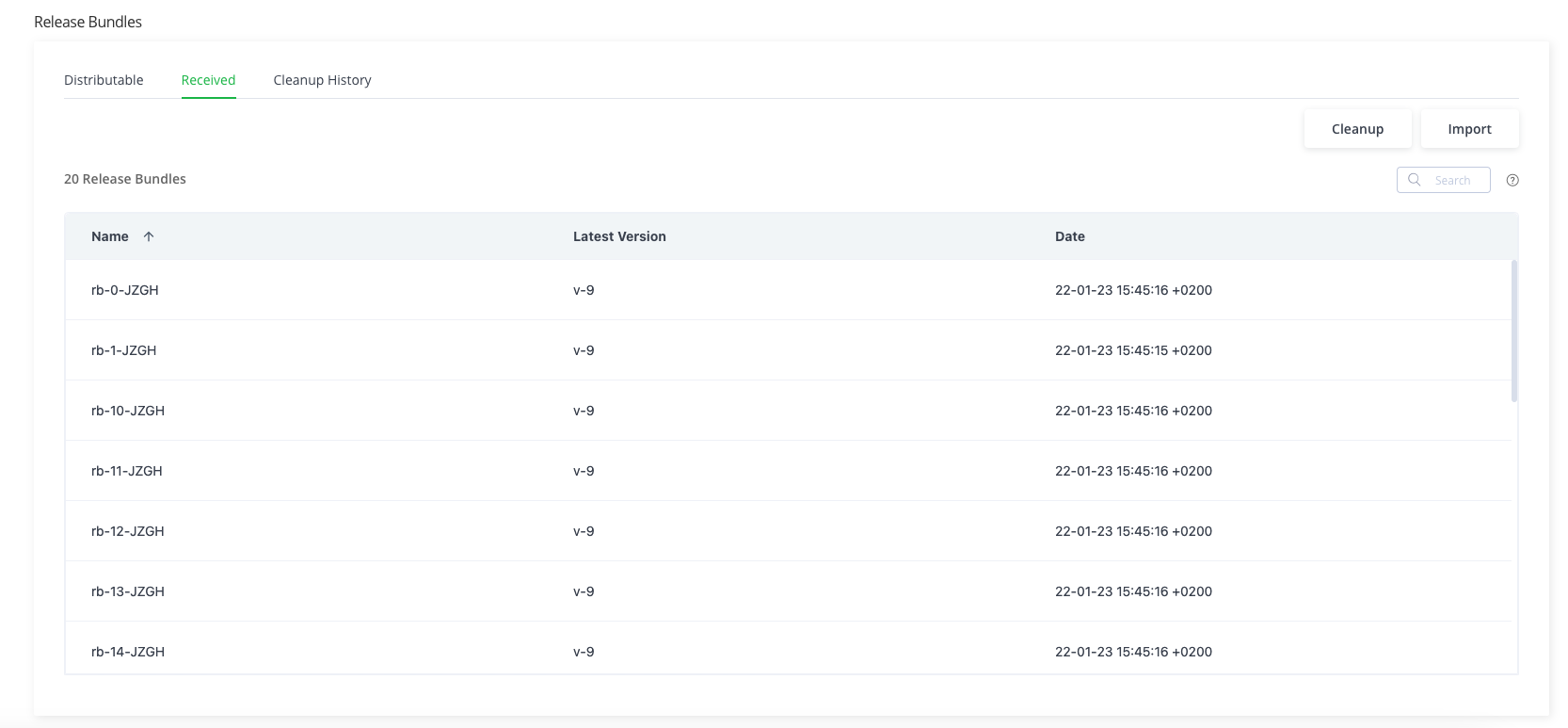
Task: Open the Cleanup History tab
Action: 322,80
